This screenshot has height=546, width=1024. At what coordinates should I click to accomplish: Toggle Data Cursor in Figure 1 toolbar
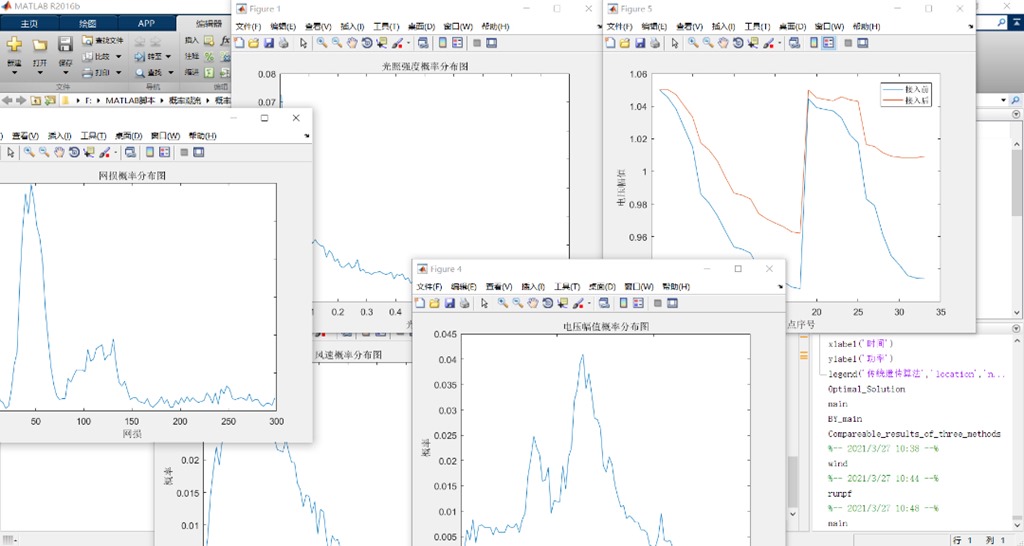click(382, 43)
